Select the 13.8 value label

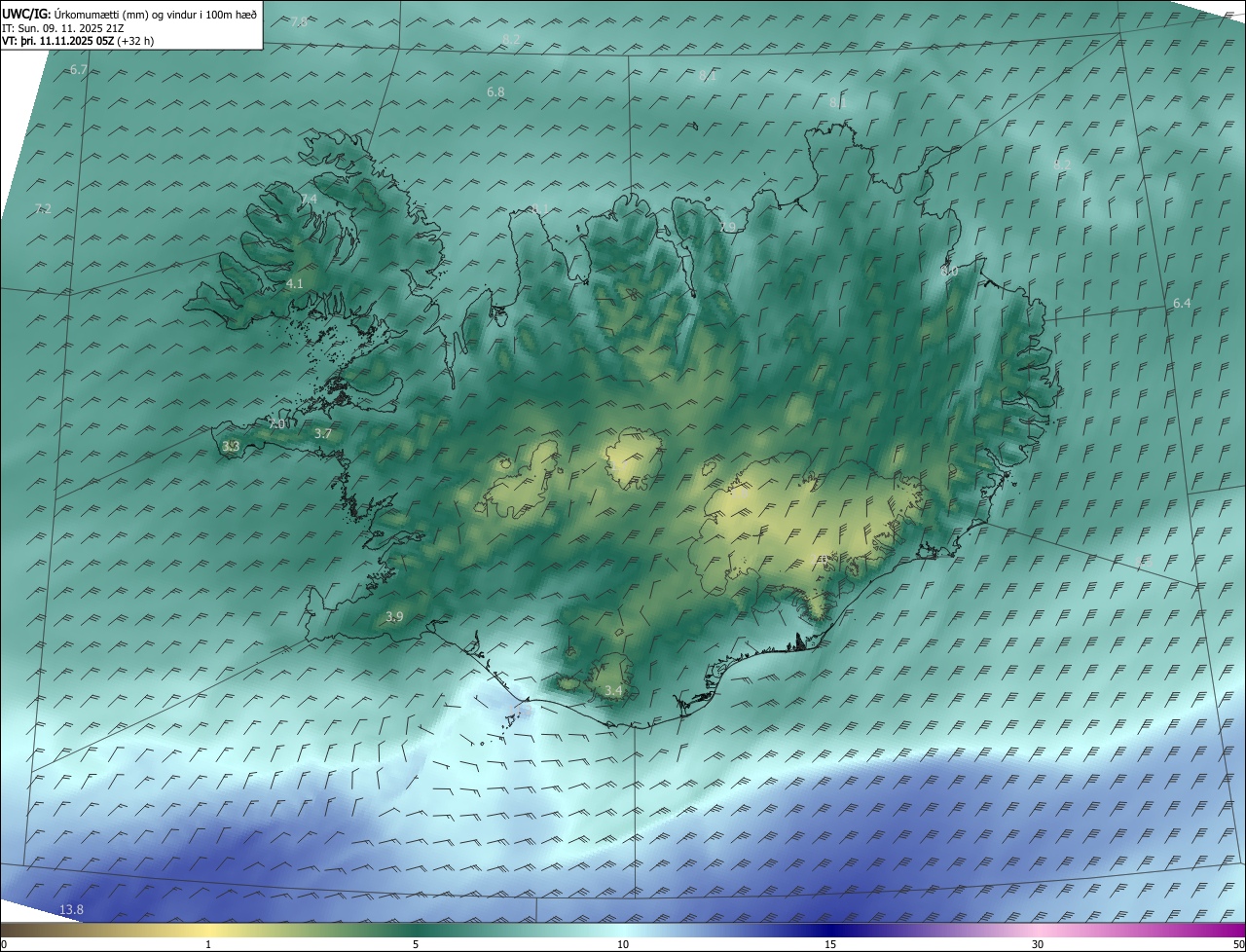tap(71, 910)
